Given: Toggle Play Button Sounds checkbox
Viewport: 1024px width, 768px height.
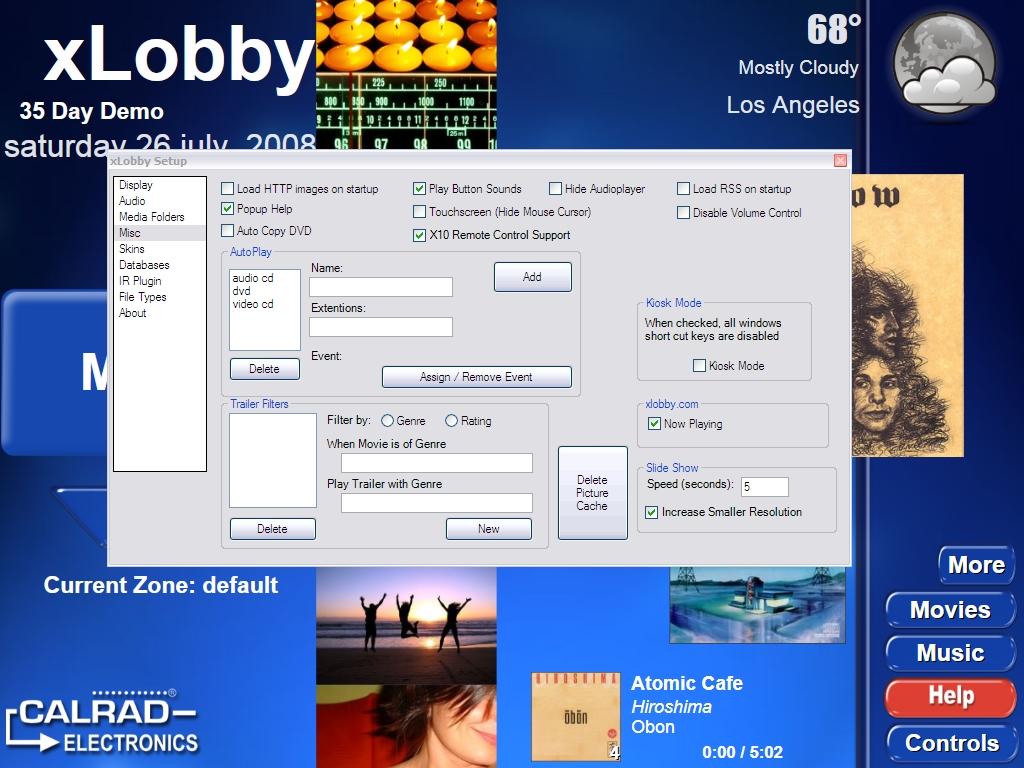Looking at the screenshot, I should pos(420,189).
